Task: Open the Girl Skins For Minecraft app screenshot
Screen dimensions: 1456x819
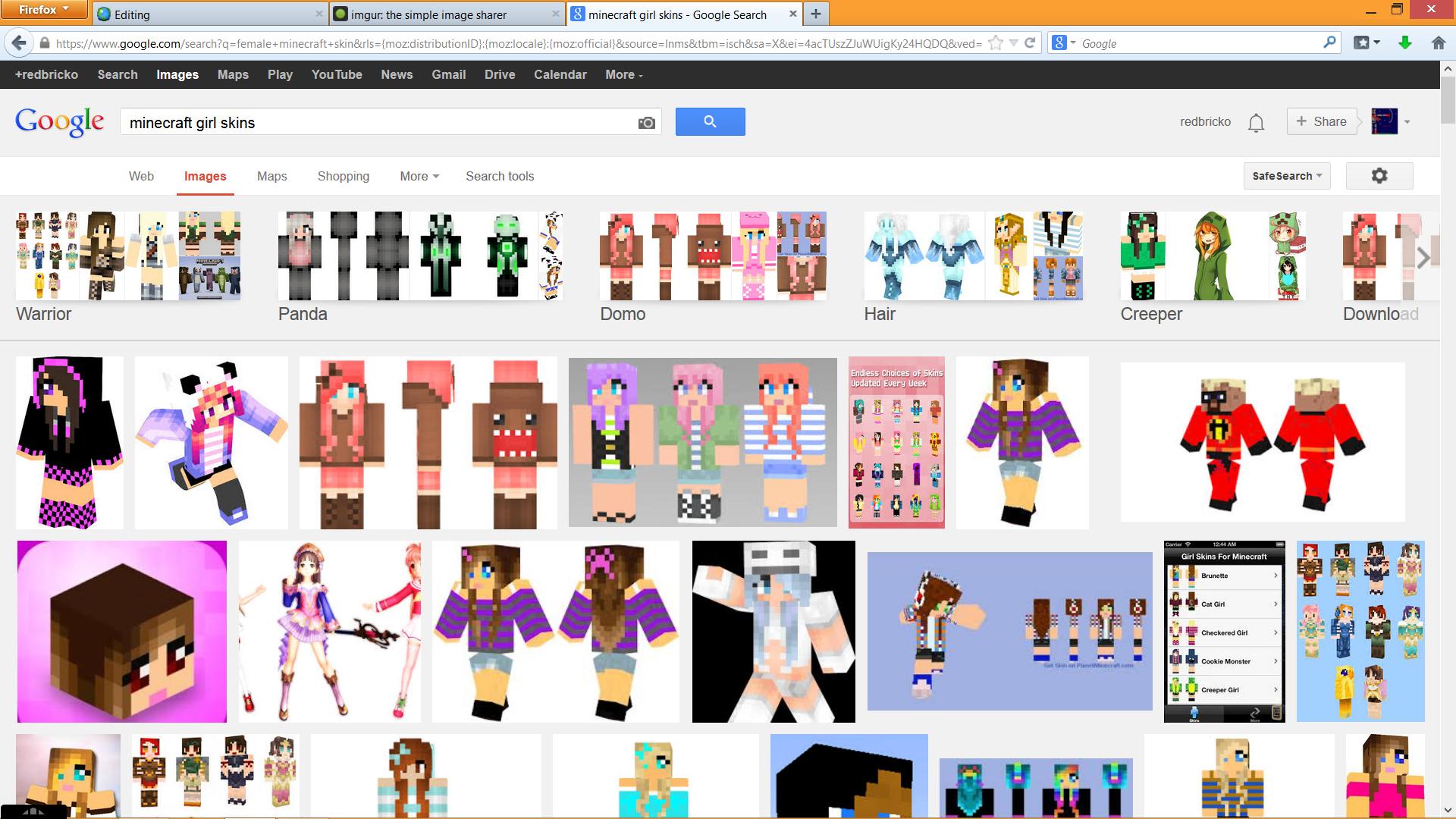Action: [x=1225, y=631]
